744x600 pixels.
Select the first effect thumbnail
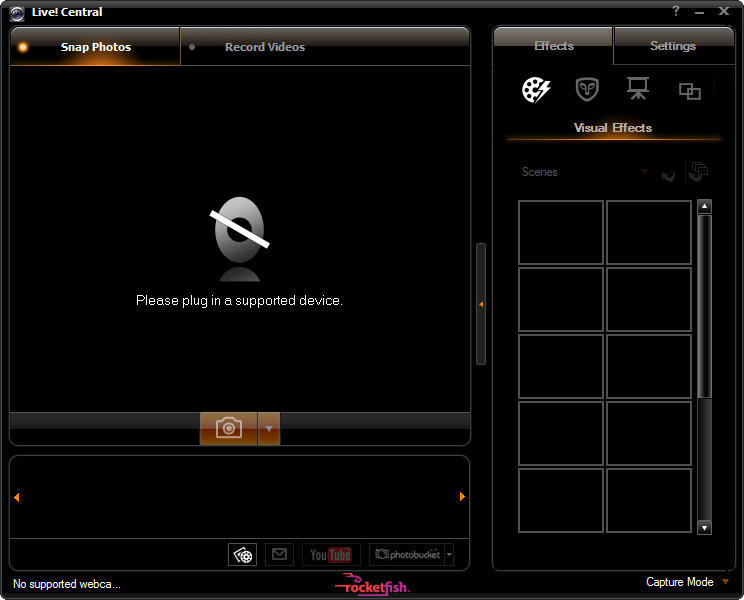pos(561,232)
